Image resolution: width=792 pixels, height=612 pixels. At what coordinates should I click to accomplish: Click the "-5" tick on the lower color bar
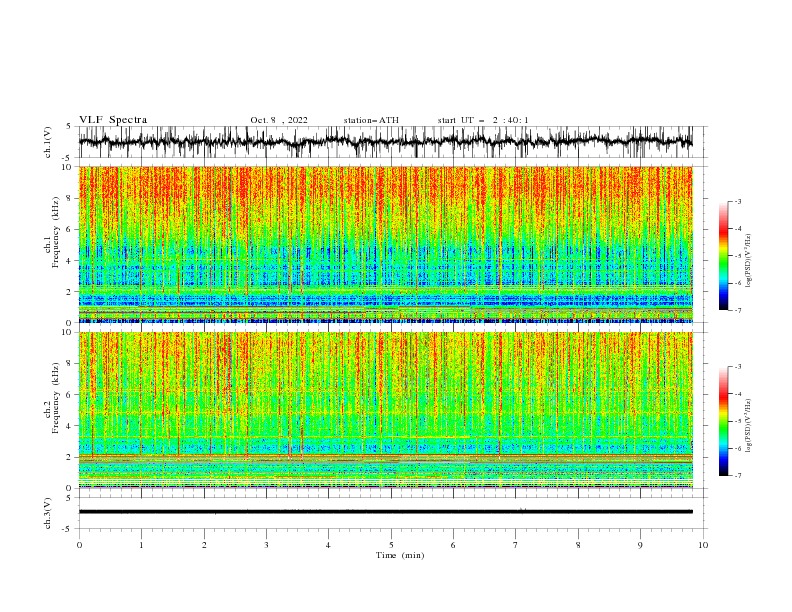[x=737, y=421]
